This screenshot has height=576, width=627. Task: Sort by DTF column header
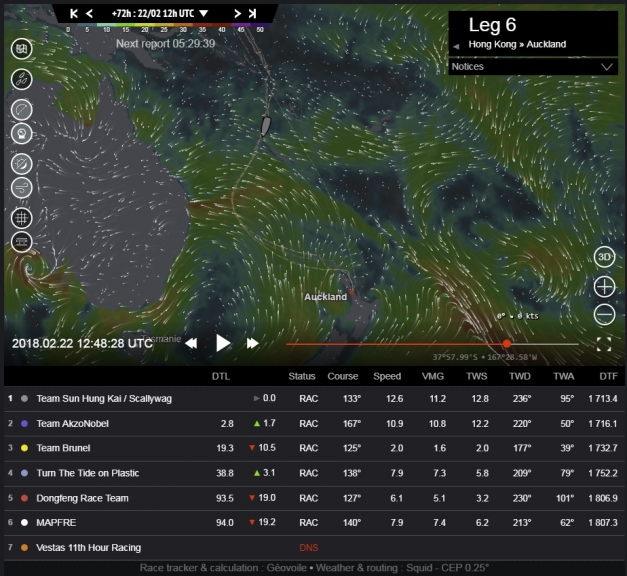pos(608,376)
